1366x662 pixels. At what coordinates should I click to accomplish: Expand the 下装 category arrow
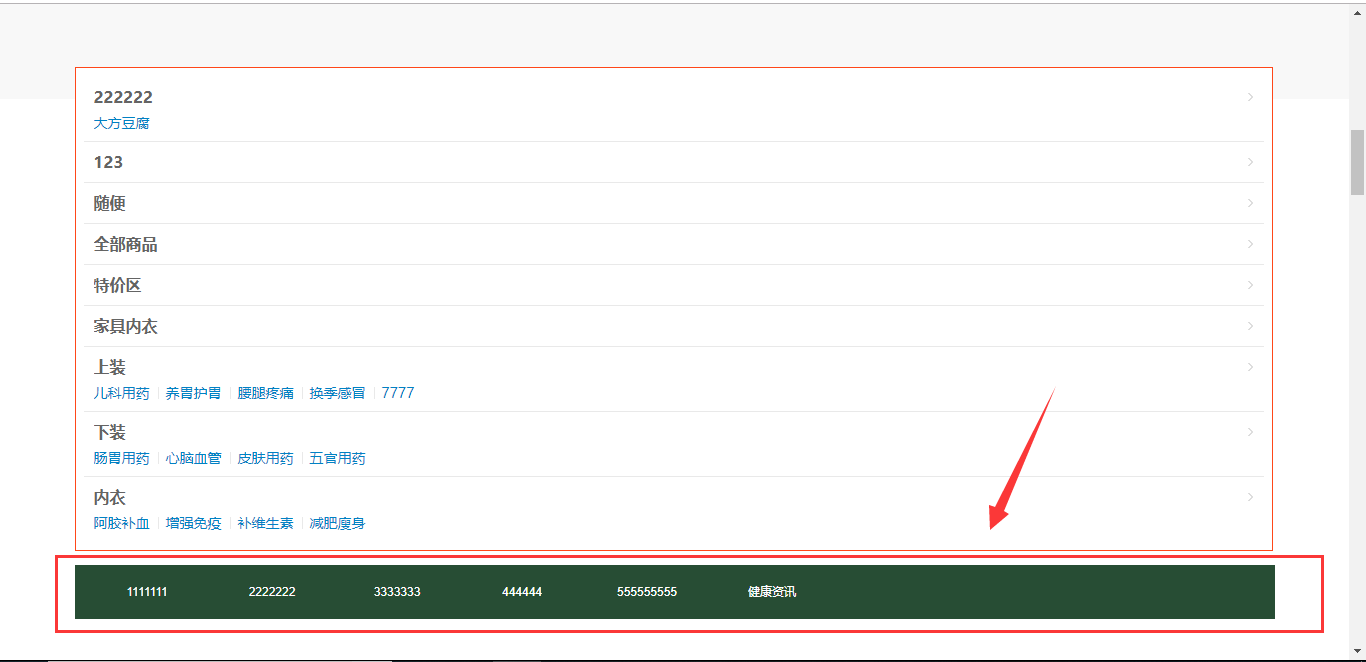(1250, 432)
